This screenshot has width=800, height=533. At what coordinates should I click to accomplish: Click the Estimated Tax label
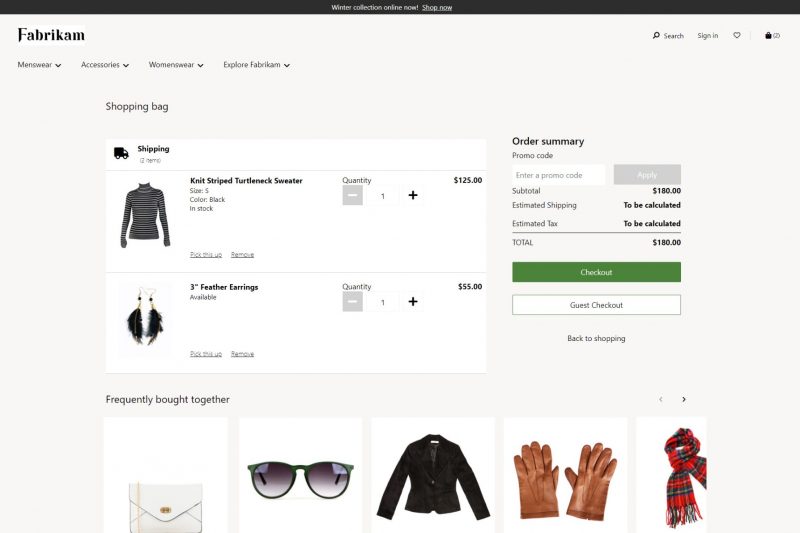(535, 223)
